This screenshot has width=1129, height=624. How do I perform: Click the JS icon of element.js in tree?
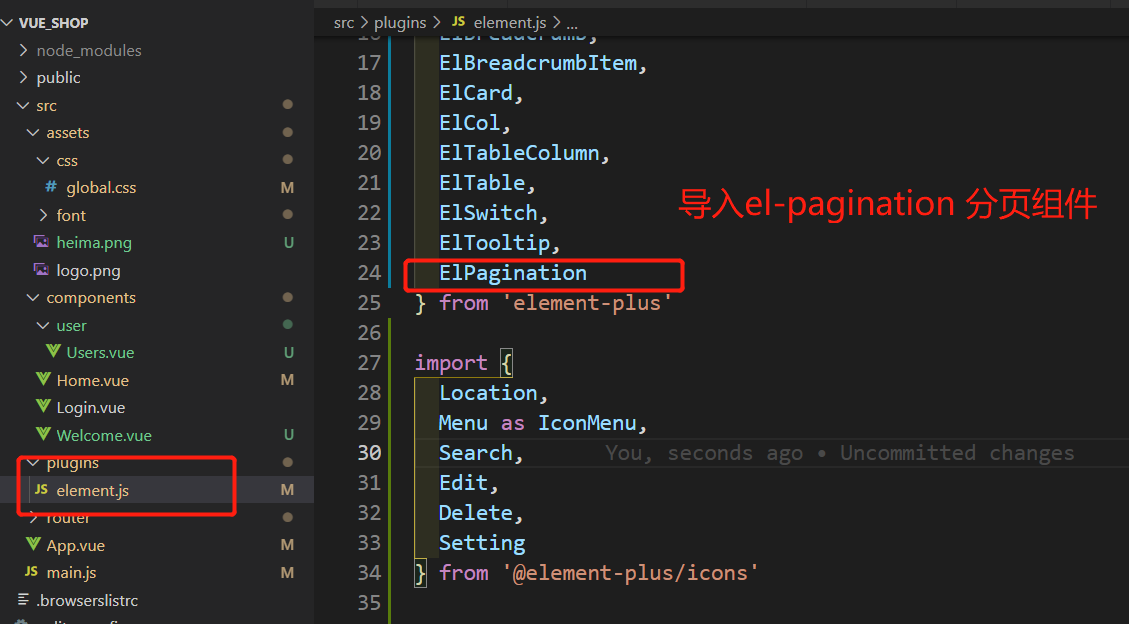pyautogui.click(x=41, y=489)
